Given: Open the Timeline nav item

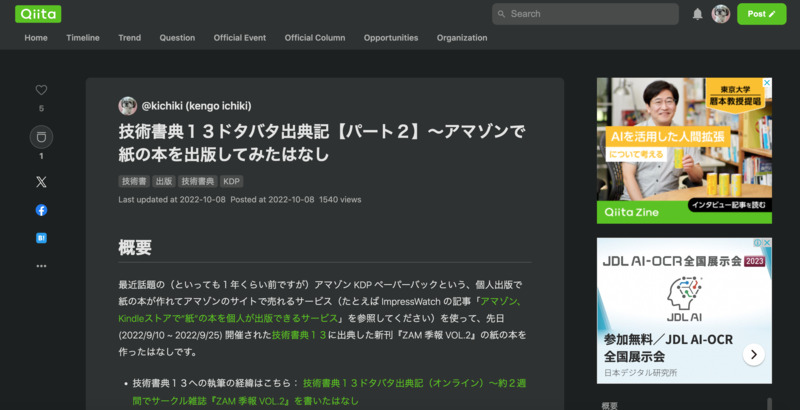Looking at the screenshot, I should tap(83, 38).
